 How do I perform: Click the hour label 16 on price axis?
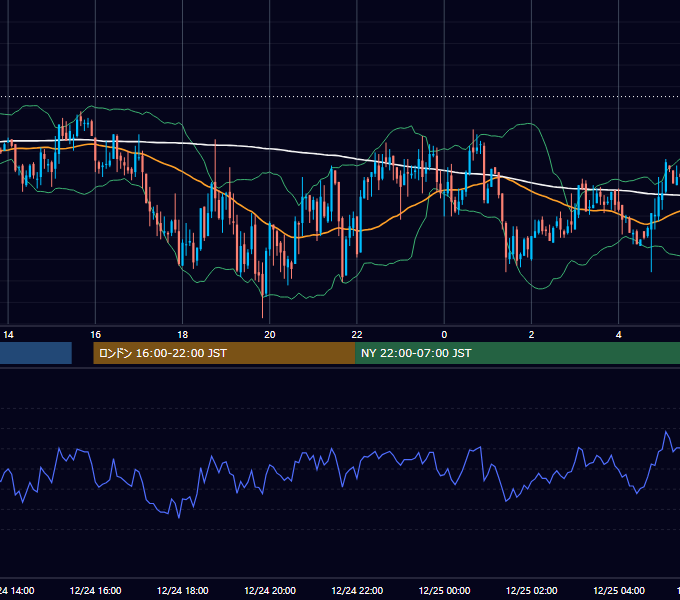(95, 335)
